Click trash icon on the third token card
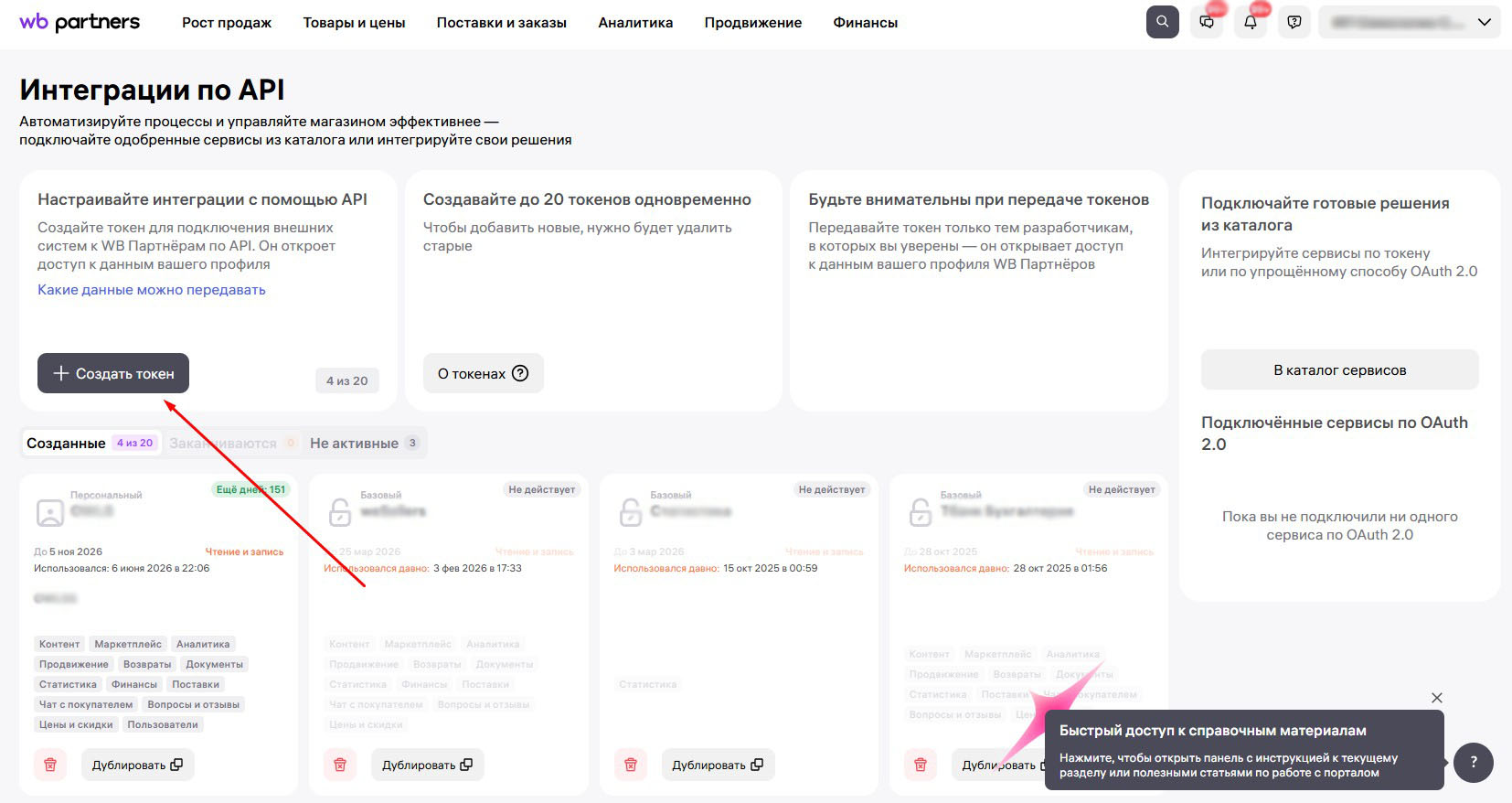Viewport: 1512px width, 803px height. [630, 765]
